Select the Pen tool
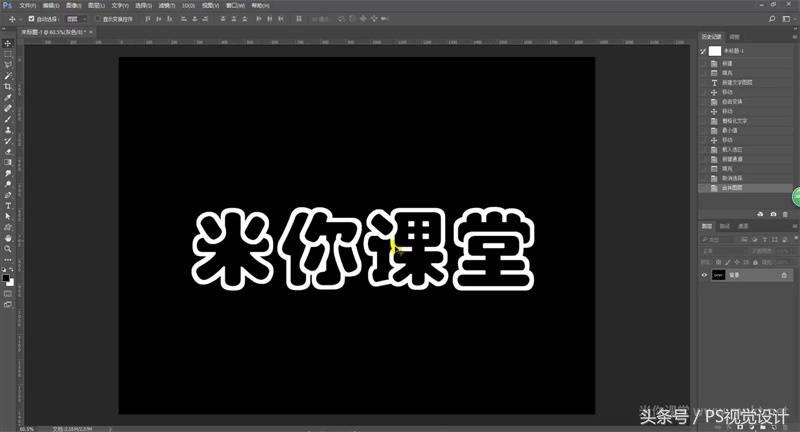 tap(8, 195)
